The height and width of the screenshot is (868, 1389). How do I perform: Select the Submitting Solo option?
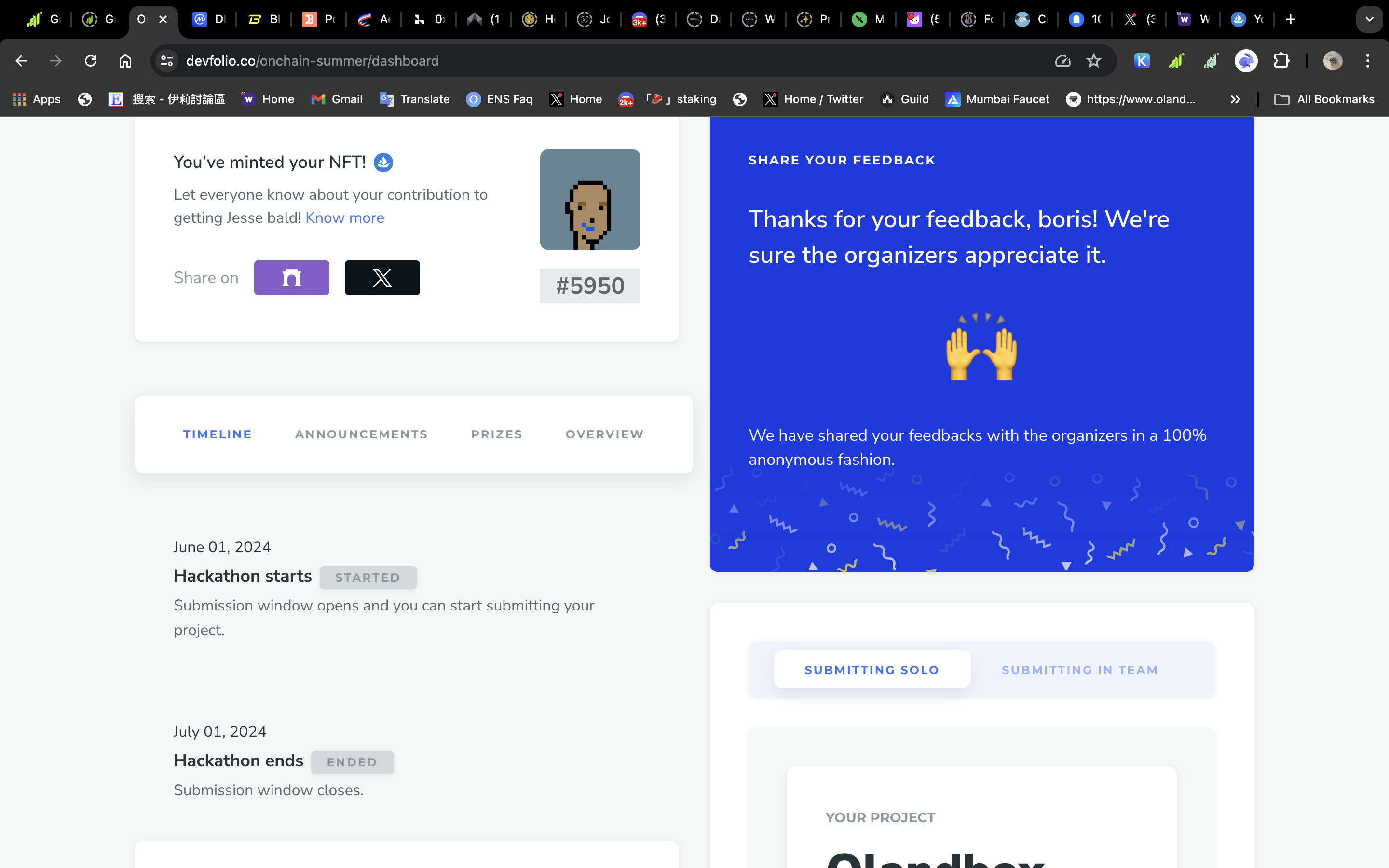(872, 669)
